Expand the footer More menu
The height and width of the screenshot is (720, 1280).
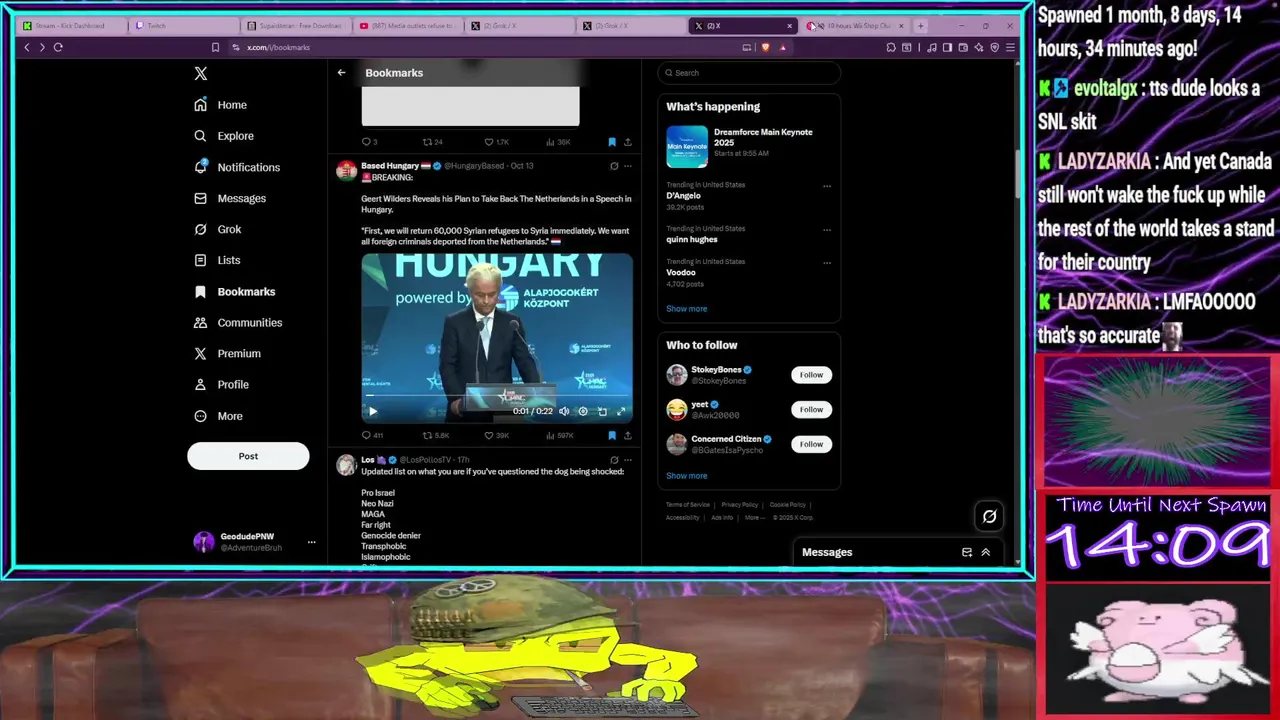pos(754,517)
